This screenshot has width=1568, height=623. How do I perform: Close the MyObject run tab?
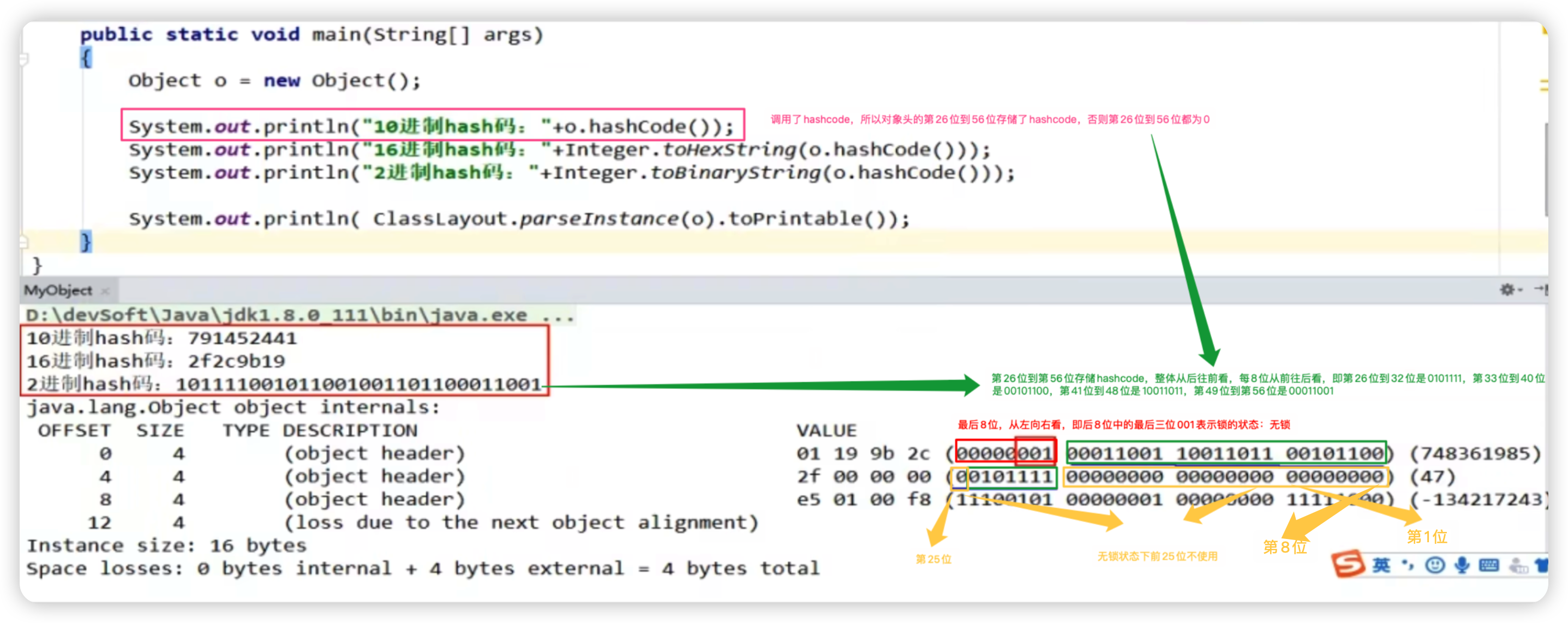coord(105,291)
